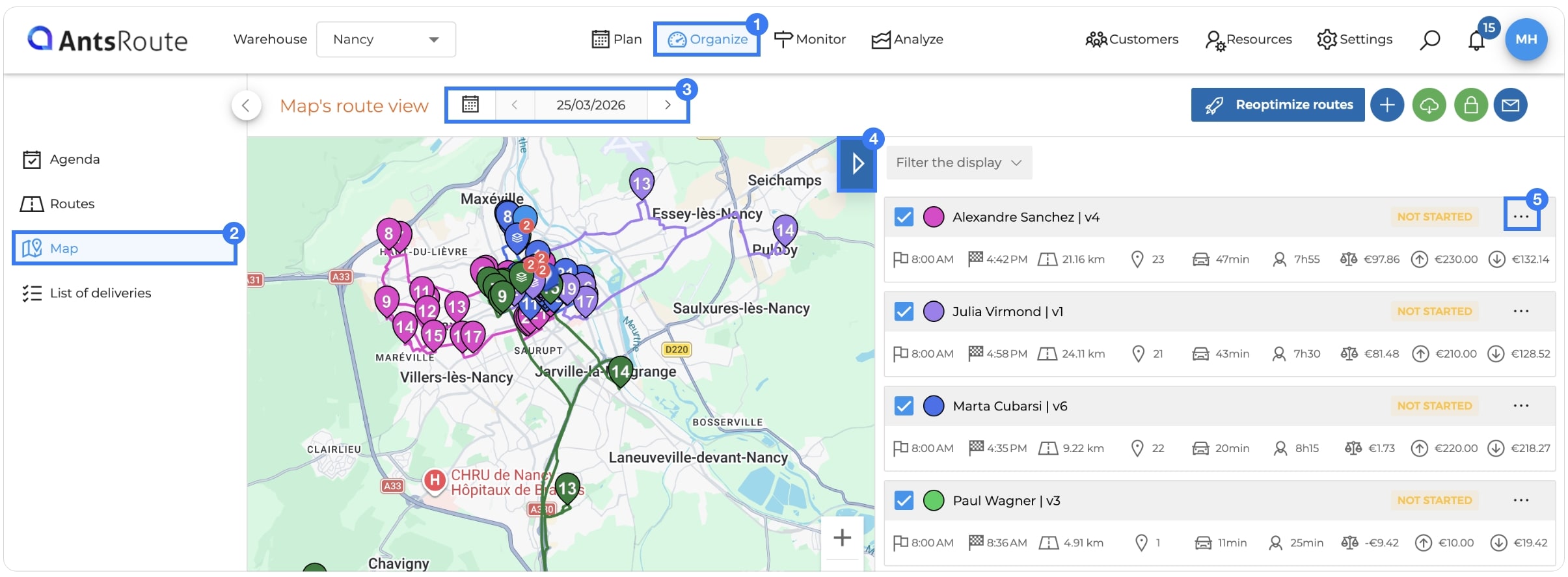1568x577 pixels.
Task: Click purple pin 14 near Pulnoy
Action: (x=785, y=231)
